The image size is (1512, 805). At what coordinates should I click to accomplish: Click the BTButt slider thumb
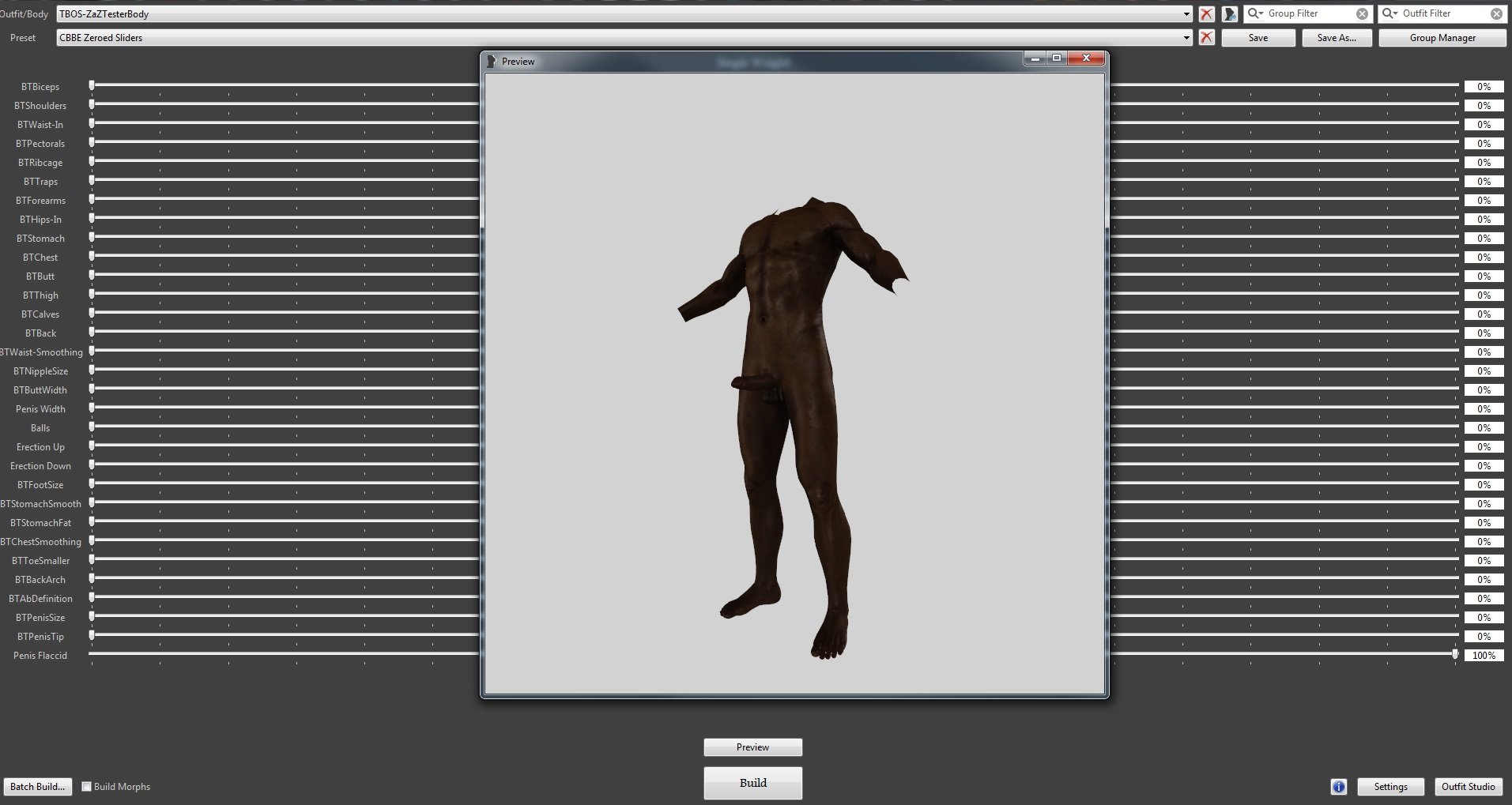[92, 275]
